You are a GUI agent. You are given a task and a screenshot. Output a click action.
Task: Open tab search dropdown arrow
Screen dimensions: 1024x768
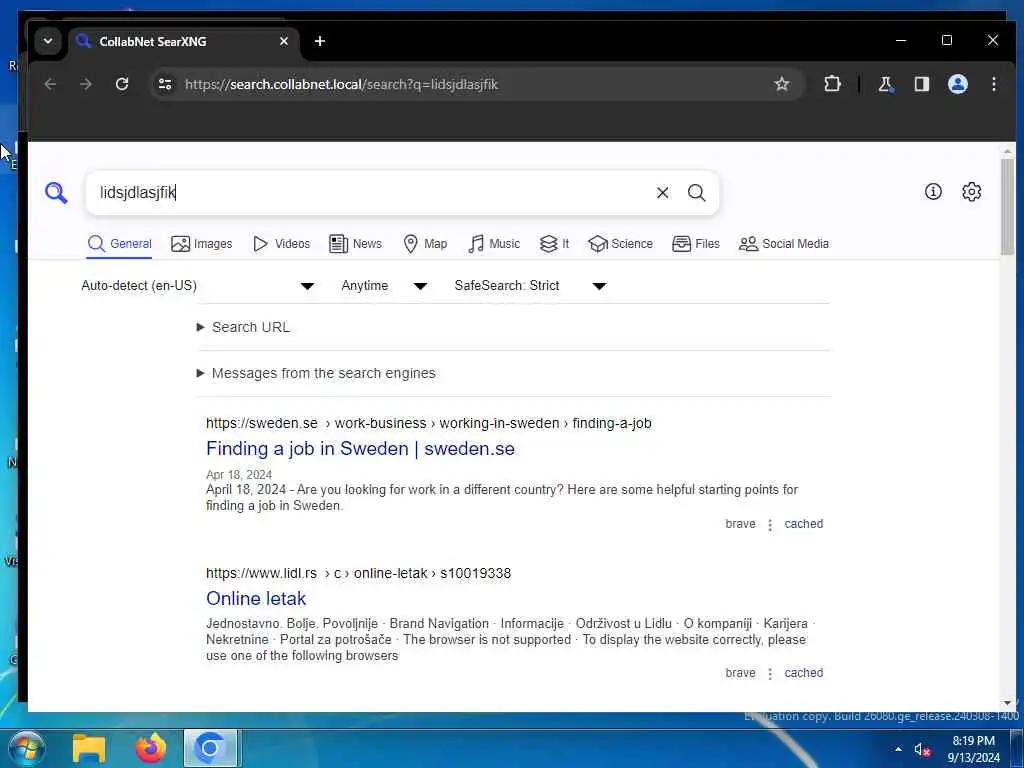[48, 41]
